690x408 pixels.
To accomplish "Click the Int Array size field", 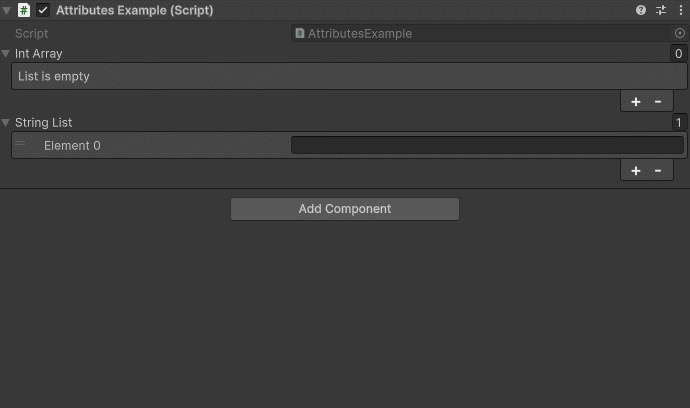I will pyautogui.click(x=678, y=54).
